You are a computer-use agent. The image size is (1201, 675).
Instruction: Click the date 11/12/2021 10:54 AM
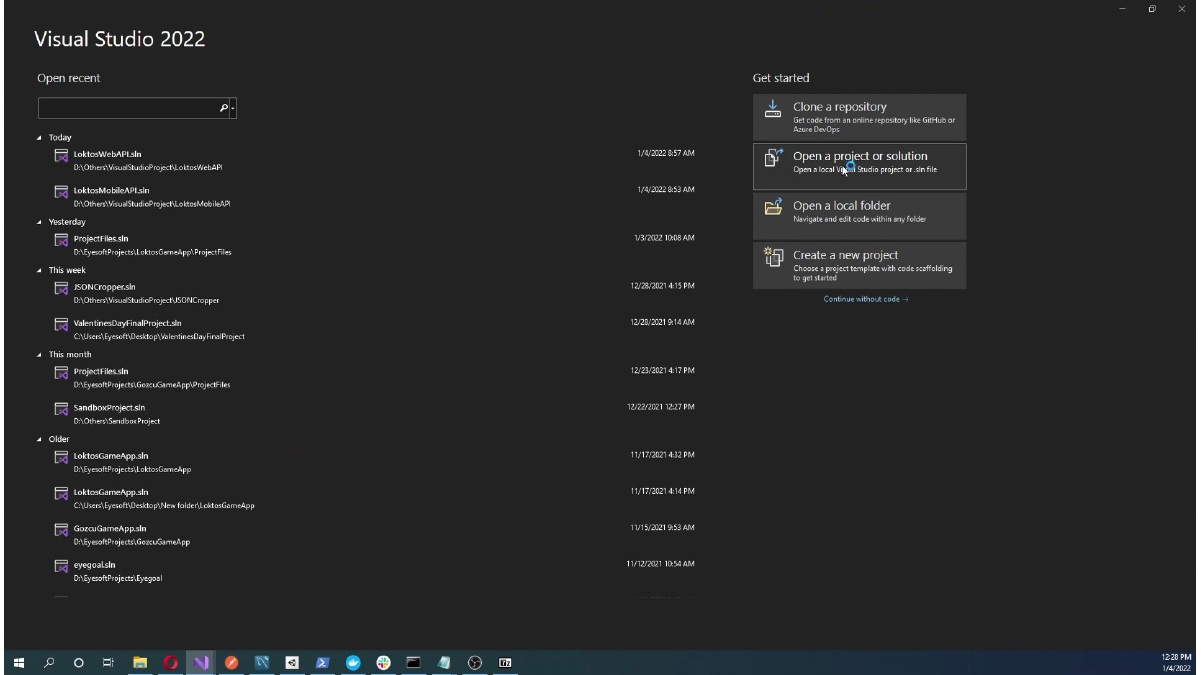point(661,564)
